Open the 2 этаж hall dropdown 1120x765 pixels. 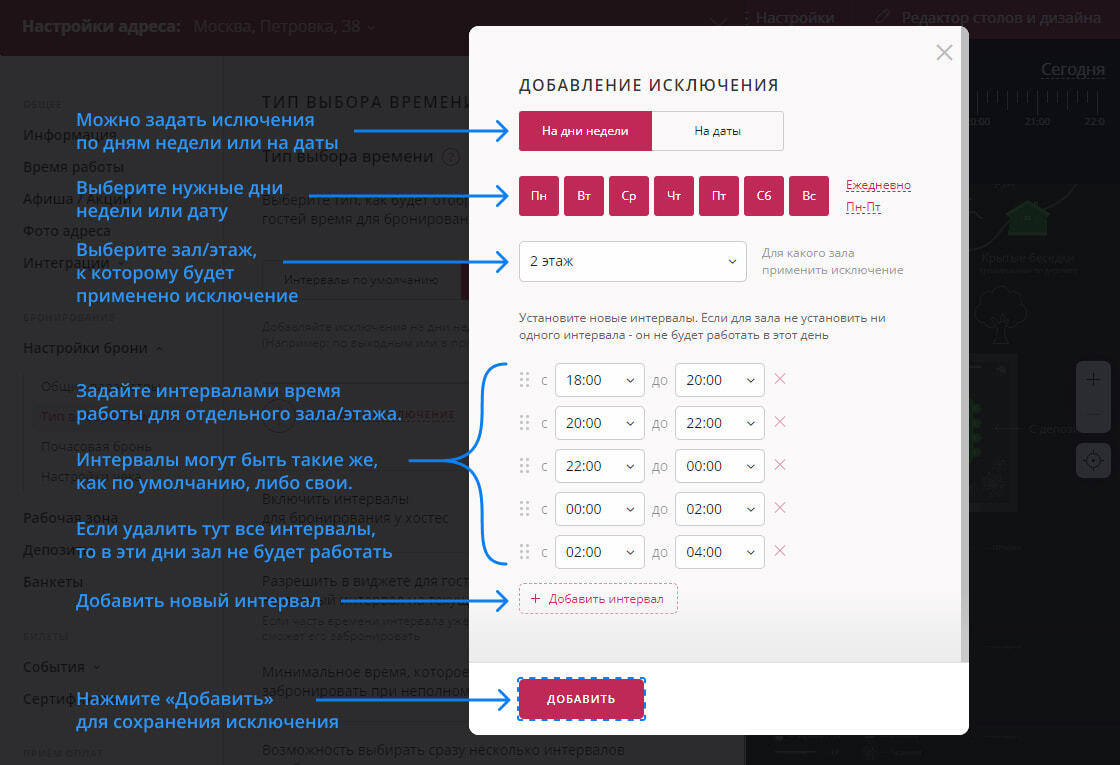[632, 261]
